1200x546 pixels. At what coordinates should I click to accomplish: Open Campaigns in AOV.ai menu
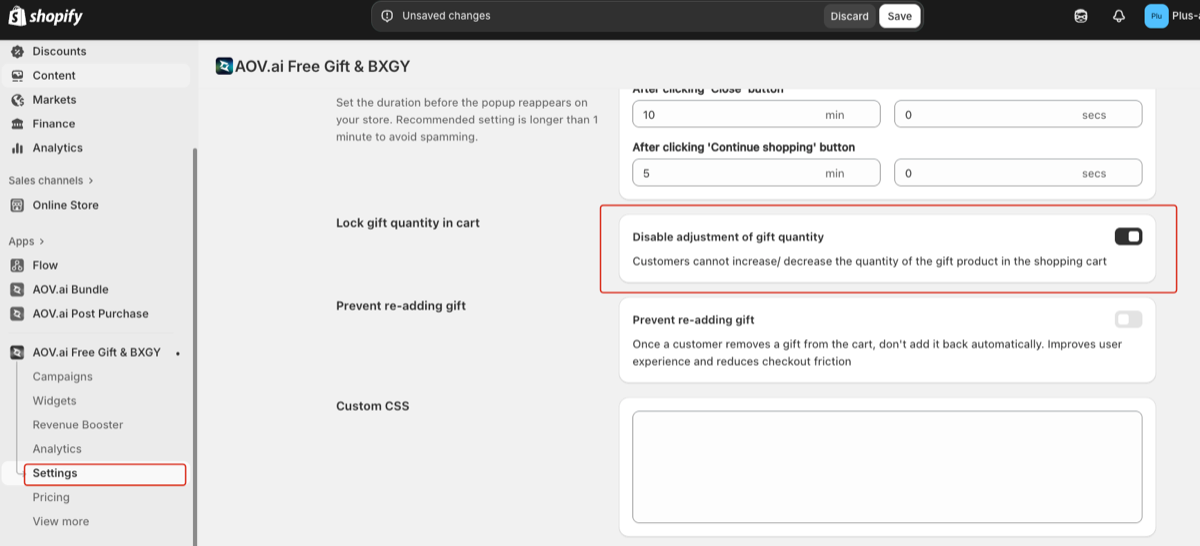click(x=62, y=376)
